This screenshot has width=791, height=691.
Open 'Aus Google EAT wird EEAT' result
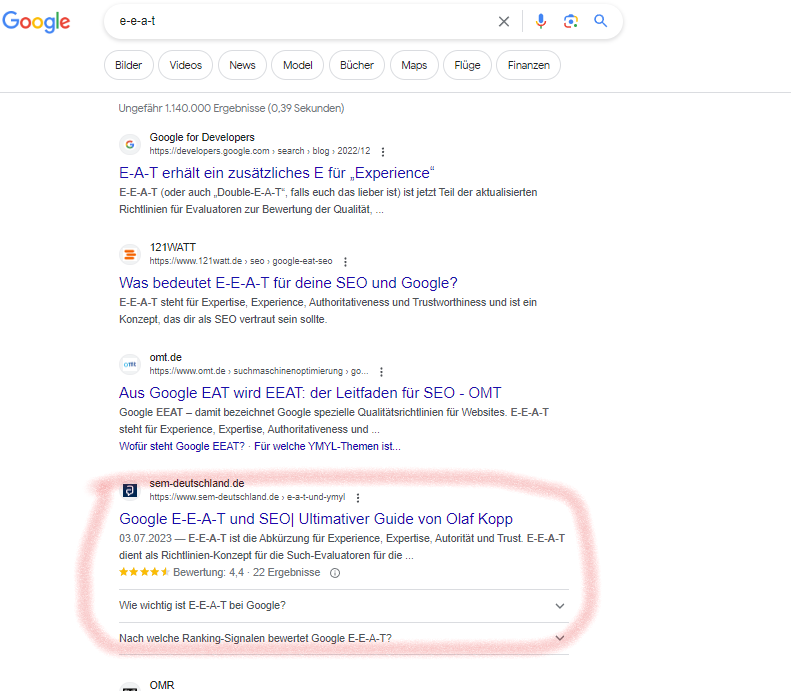tap(310, 393)
